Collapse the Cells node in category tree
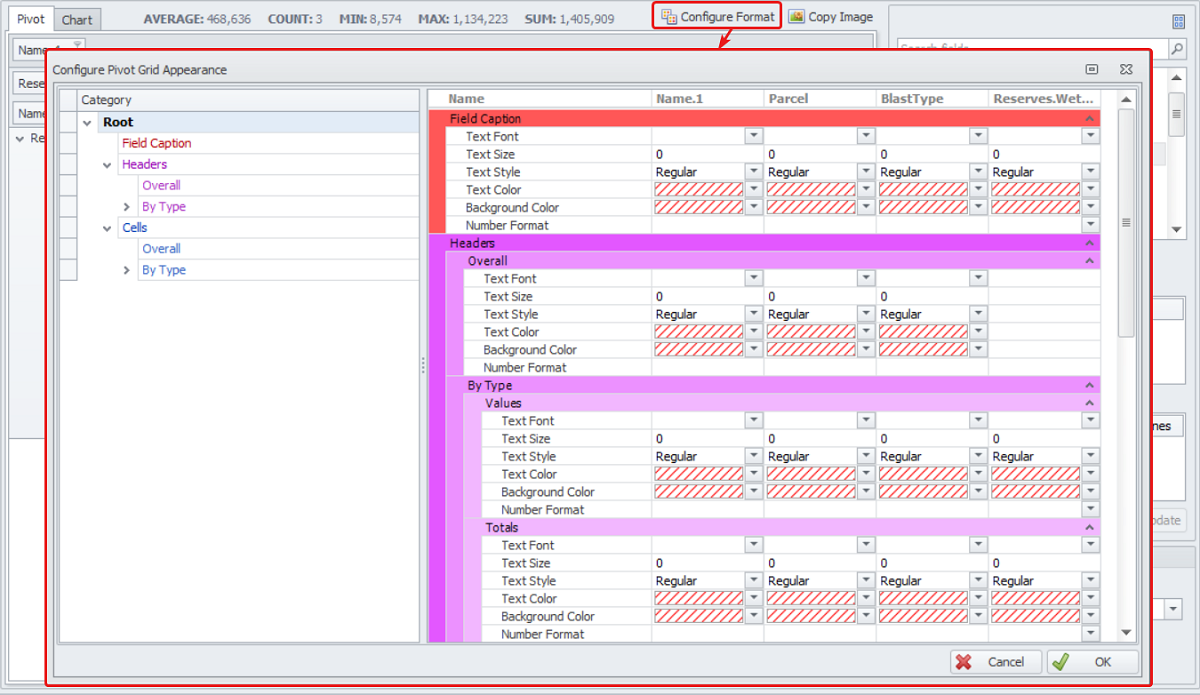Image resolution: width=1200 pixels, height=695 pixels. click(x=107, y=228)
